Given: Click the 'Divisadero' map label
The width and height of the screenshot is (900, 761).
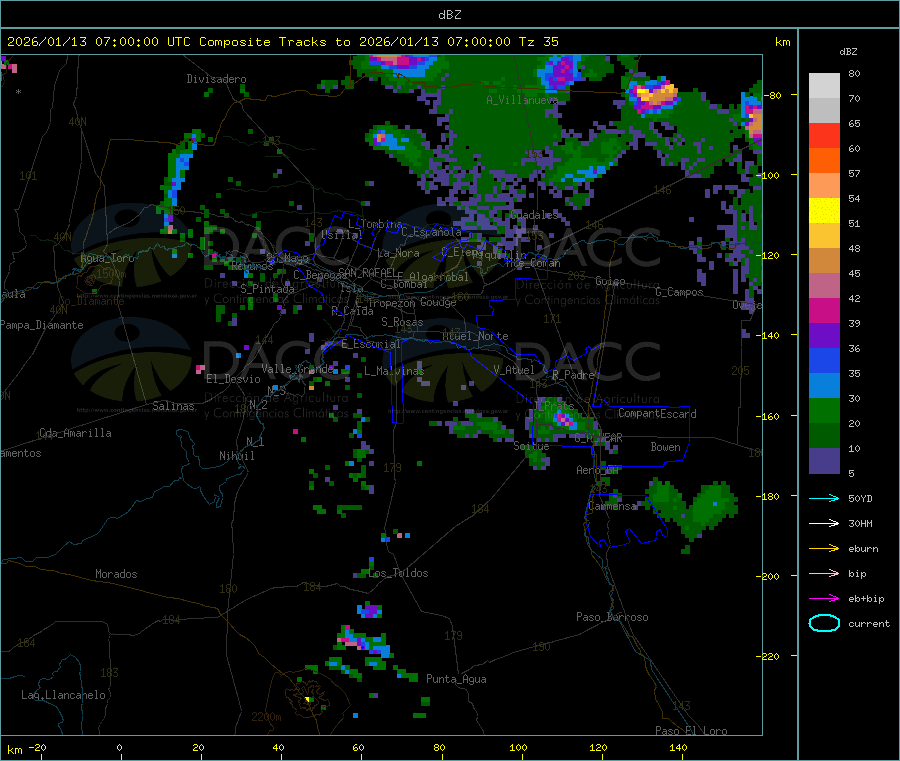Looking at the screenshot, I should [x=216, y=79].
